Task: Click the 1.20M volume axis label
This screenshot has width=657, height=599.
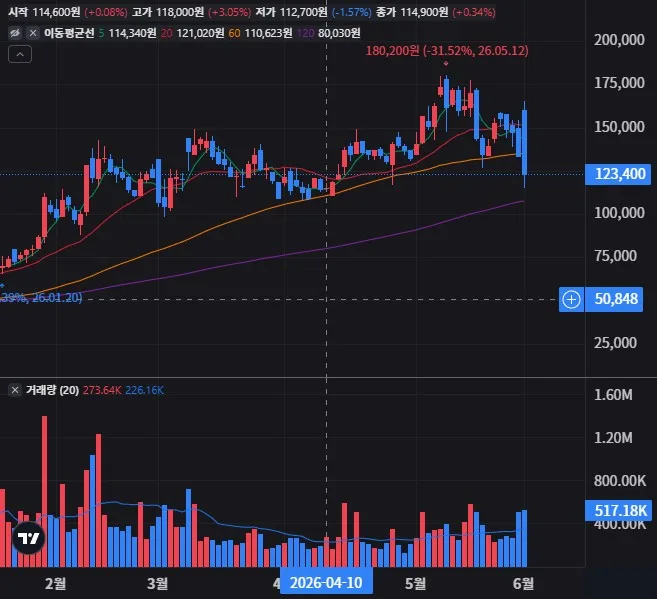Action: point(613,438)
